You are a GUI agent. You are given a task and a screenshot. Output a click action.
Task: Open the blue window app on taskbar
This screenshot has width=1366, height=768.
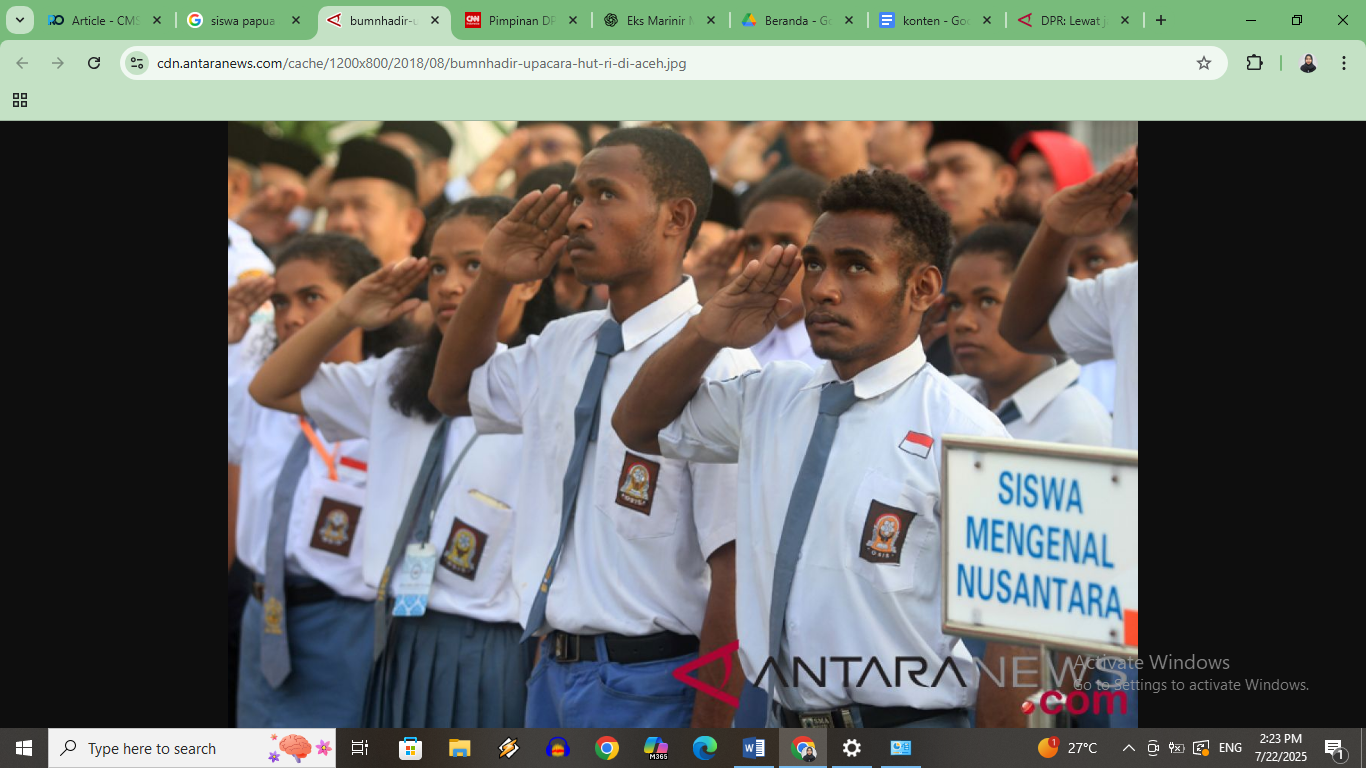click(x=901, y=748)
